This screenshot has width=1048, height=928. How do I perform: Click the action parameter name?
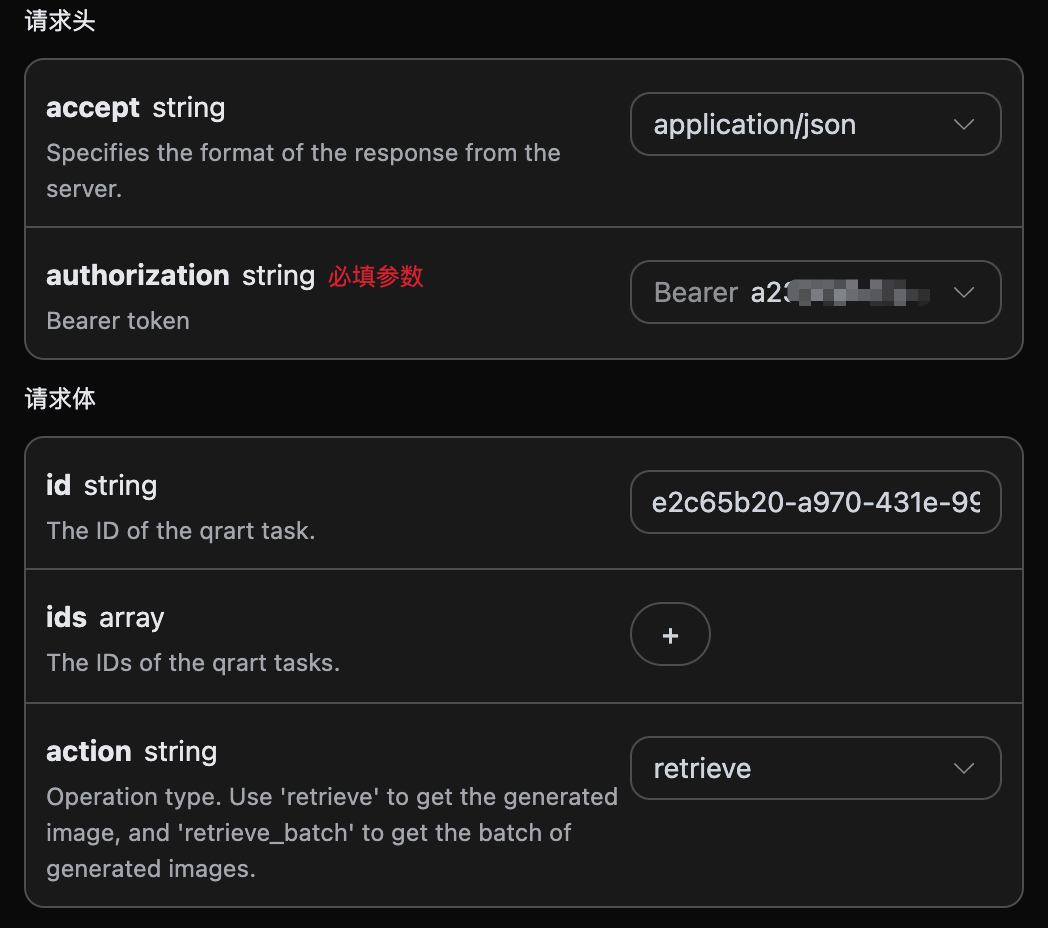(x=89, y=752)
